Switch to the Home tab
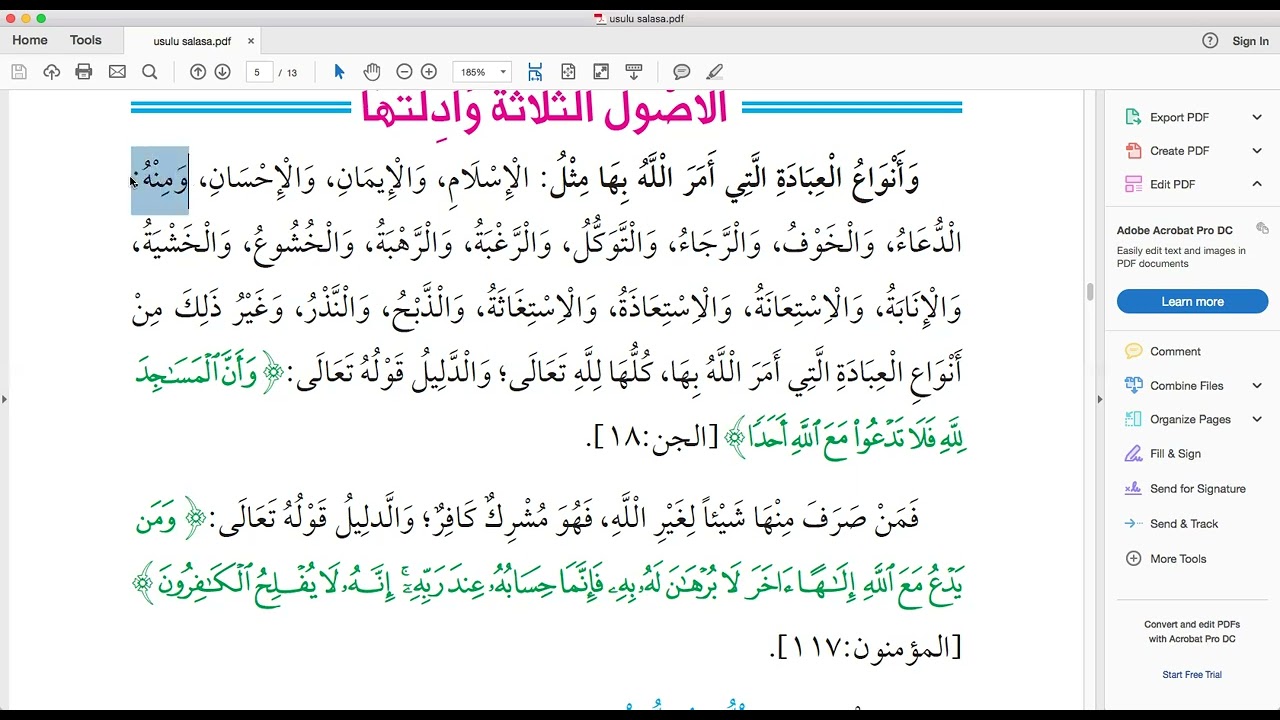Image resolution: width=1280 pixels, height=720 pixels. (x=30, y=40)
